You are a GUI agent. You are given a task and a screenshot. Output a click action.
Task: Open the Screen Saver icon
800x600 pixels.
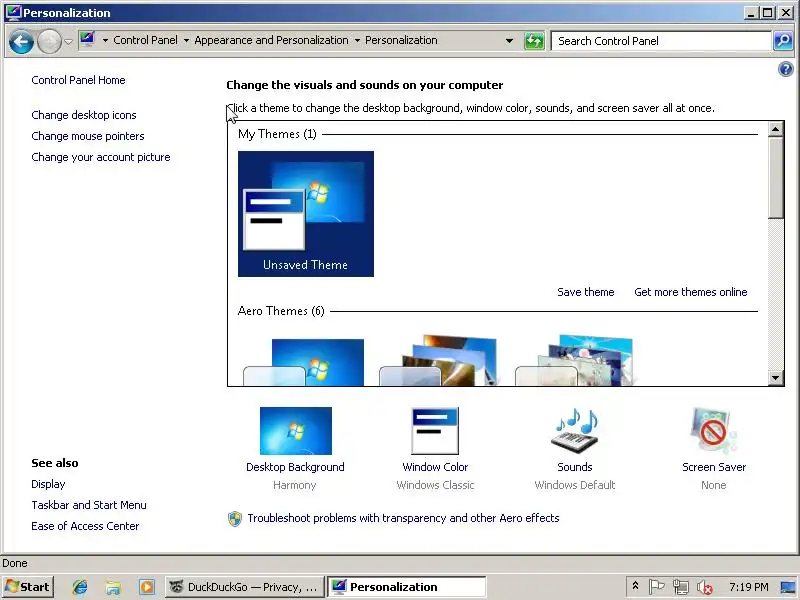(x=714, y=431)
